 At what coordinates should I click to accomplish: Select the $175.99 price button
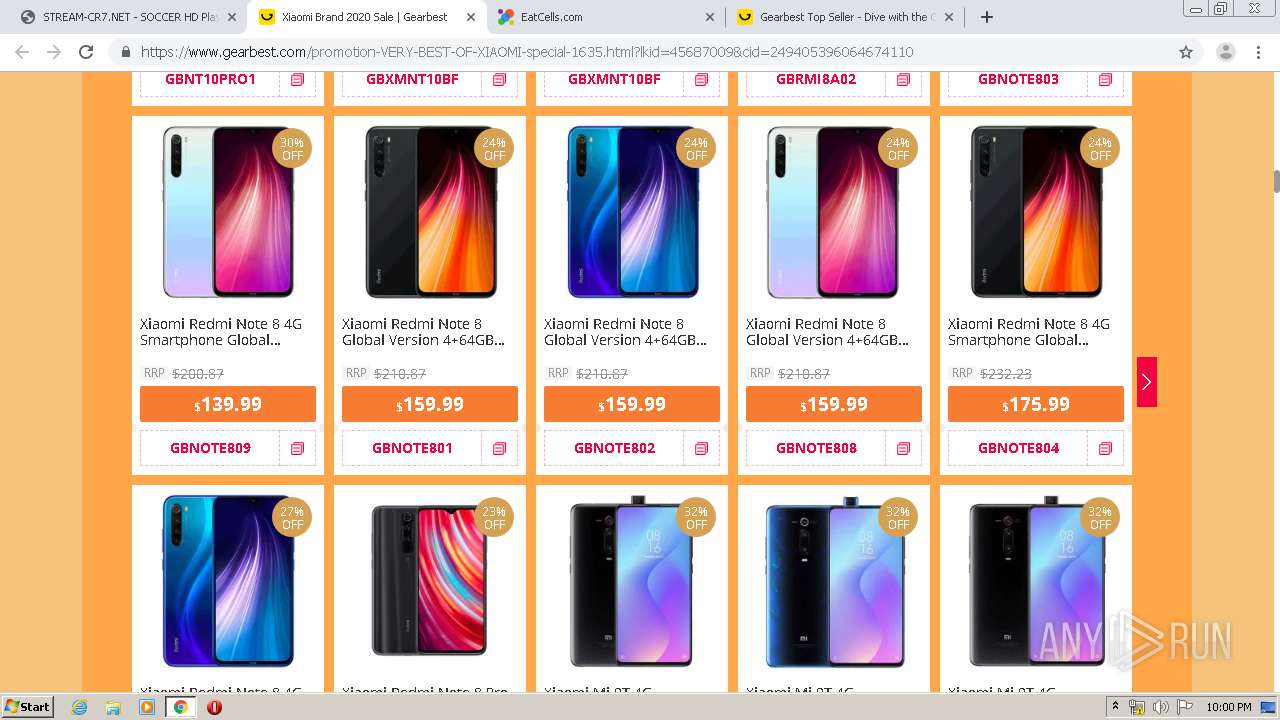click(x=1036, y=404)
